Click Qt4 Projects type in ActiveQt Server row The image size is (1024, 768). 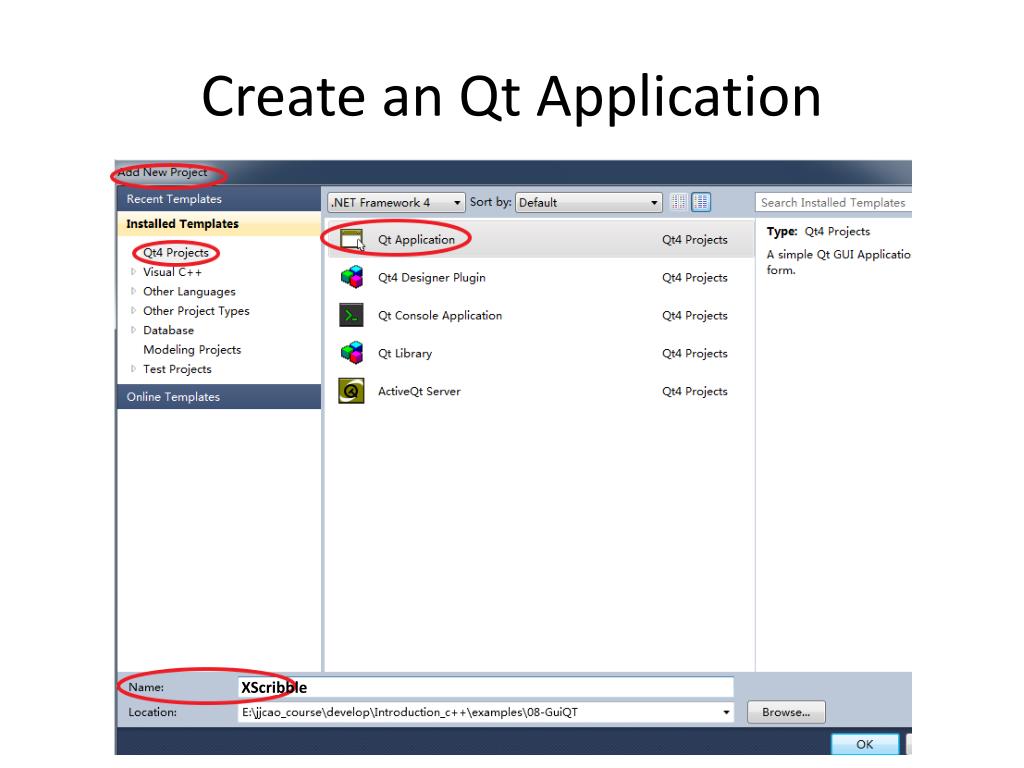click(695, 391)
